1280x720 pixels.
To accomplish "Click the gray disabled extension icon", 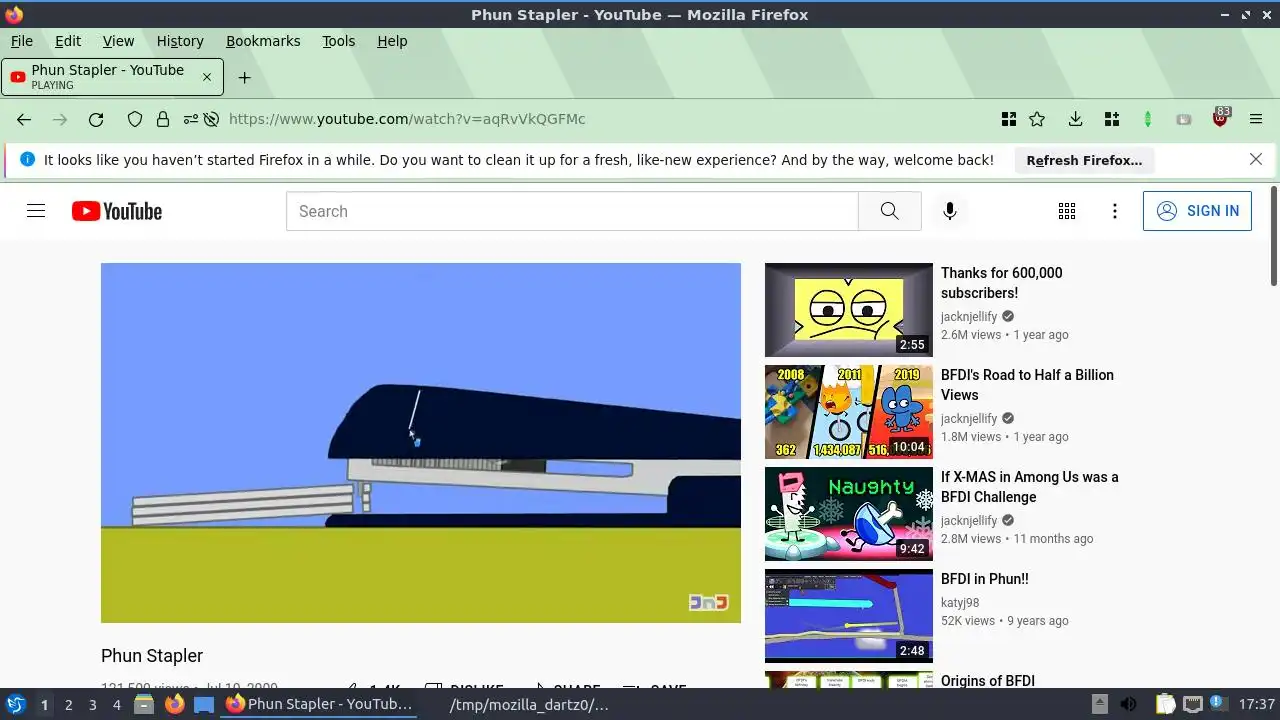I will point(1184,119).
